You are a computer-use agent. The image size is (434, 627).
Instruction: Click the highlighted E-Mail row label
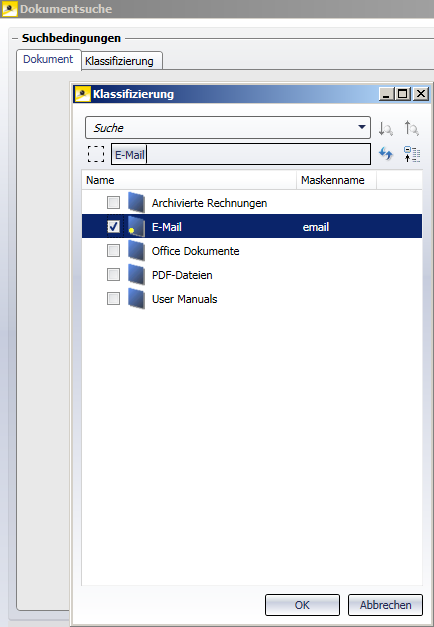point(167,227)
